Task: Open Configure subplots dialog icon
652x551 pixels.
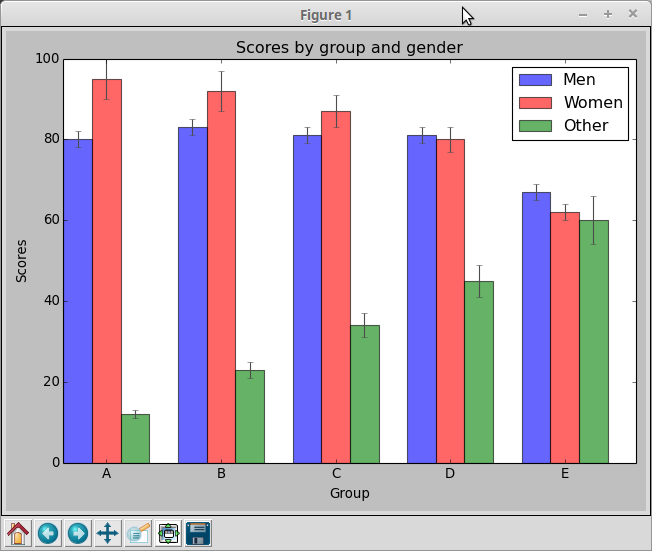Action: point(168,533)
